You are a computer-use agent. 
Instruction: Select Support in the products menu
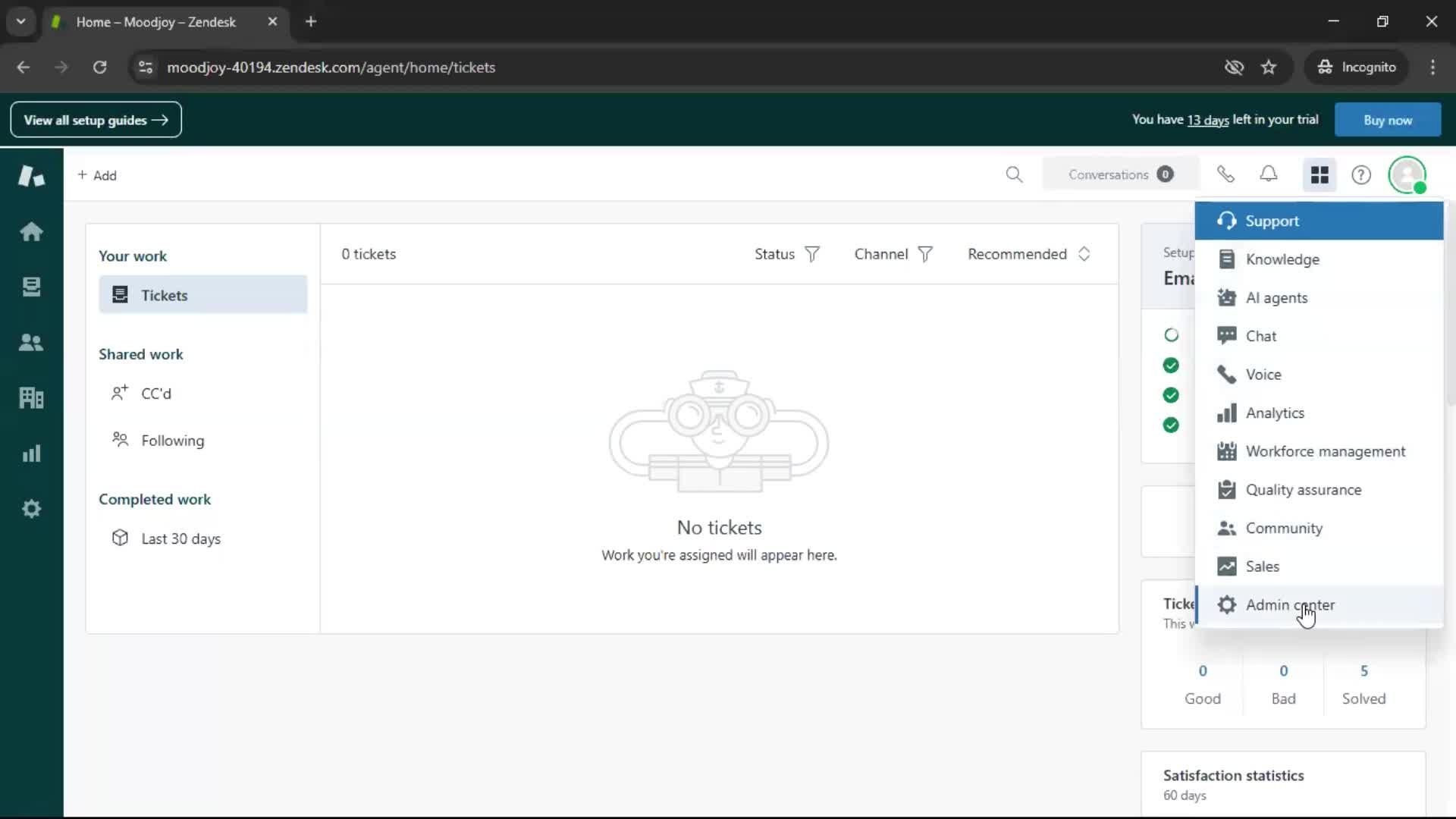tap(1319, 221)
